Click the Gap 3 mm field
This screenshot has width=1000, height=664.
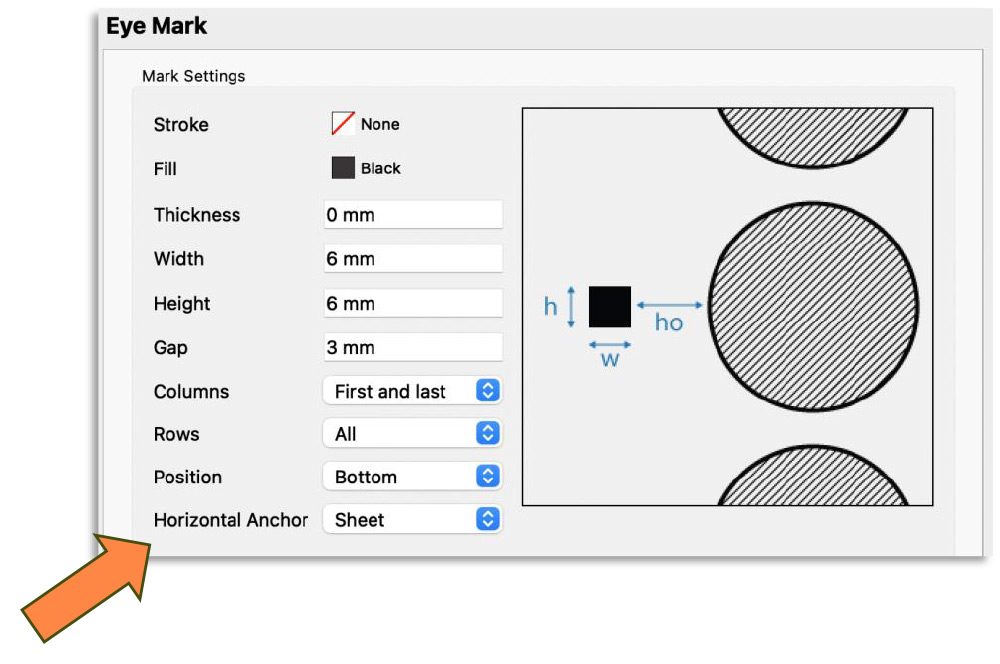click(x=412, y=348)
